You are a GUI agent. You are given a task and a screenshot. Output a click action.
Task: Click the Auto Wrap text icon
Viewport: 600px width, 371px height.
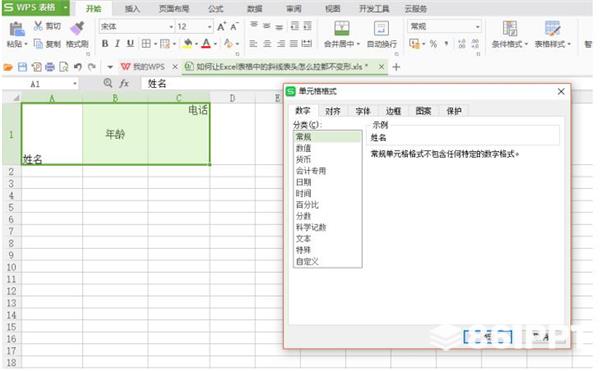coord(381,28)
